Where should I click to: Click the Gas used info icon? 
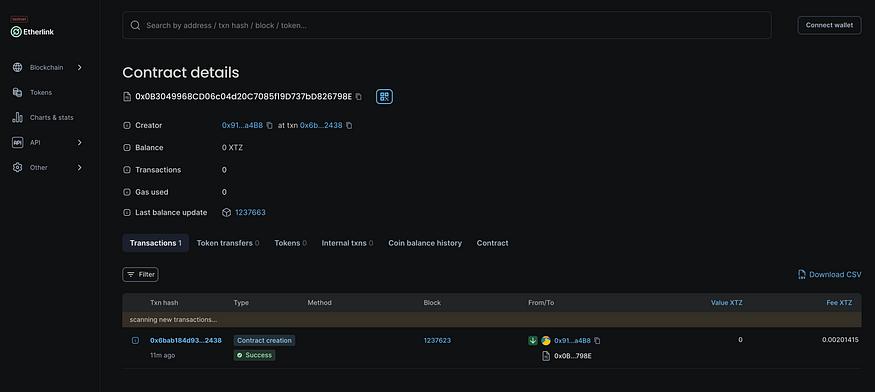point(126,192)
